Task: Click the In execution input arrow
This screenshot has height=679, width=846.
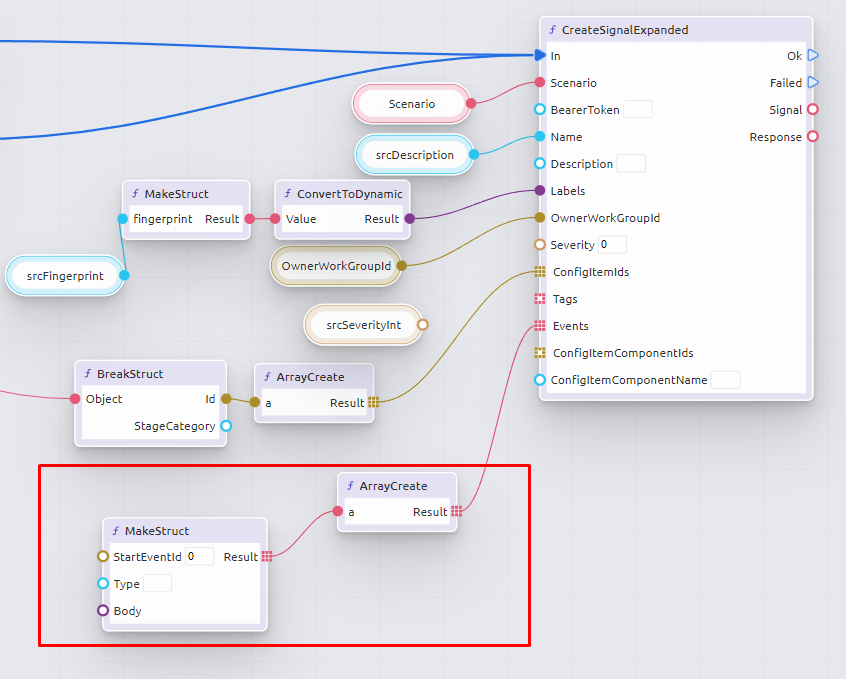Action: [x=540, y=56]
